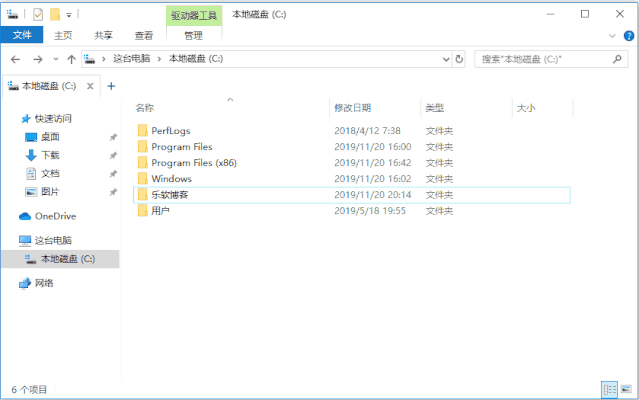Select the 驱动器工具 contextual tab
The width and height of the screenshot is (639, 400).
194,15
